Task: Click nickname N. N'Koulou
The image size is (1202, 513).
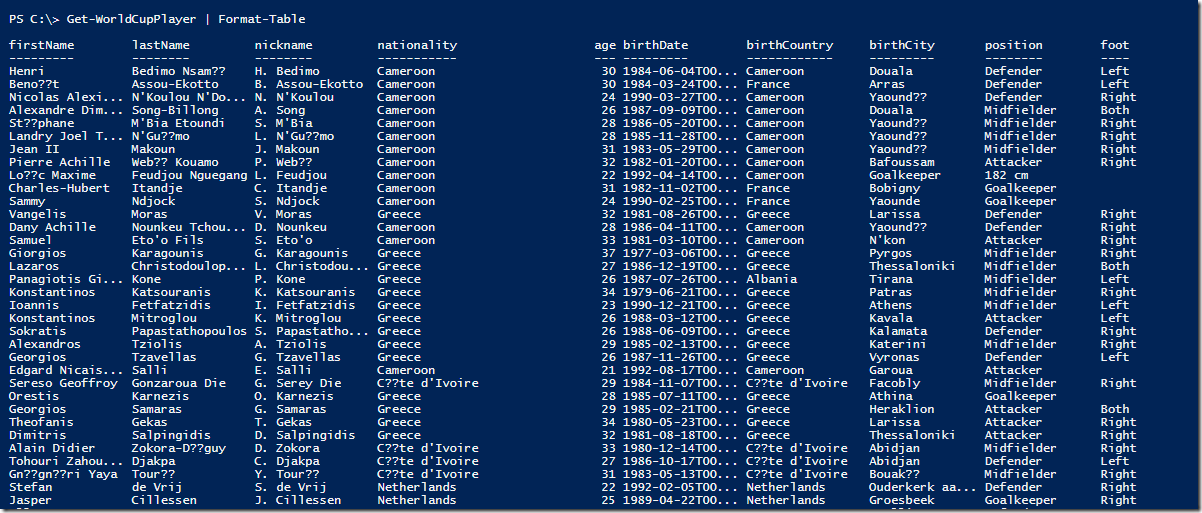Action: coord(294,97)
